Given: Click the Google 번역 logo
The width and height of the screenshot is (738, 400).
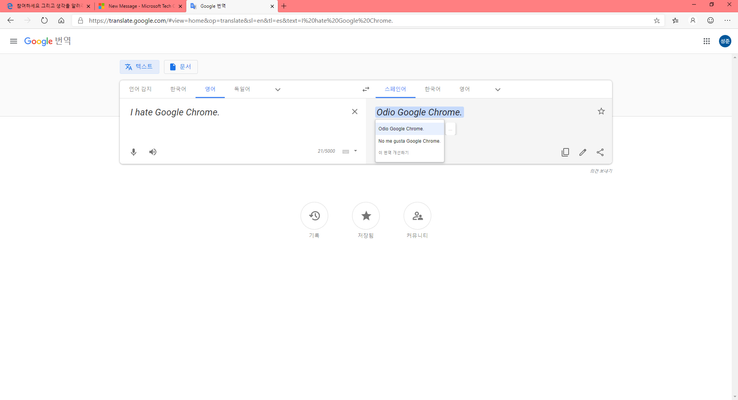Looking at the screenshot, I should point(47,41).
